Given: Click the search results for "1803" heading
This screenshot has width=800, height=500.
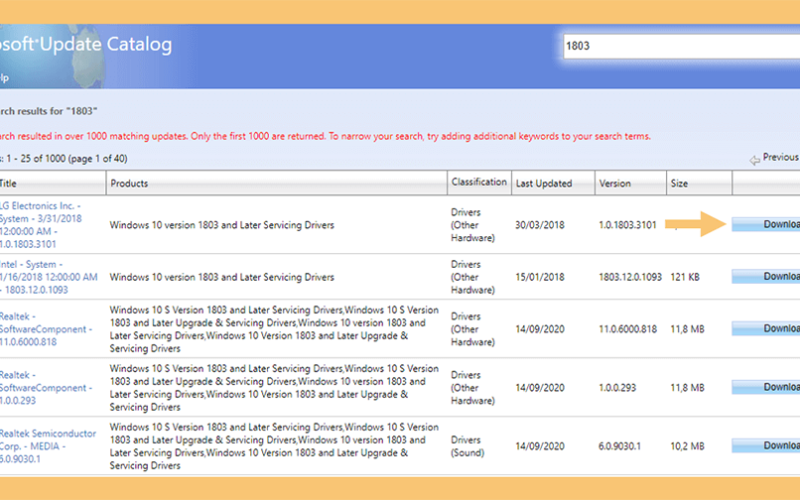Looking at the screenshot, I should tap(49, 111).
